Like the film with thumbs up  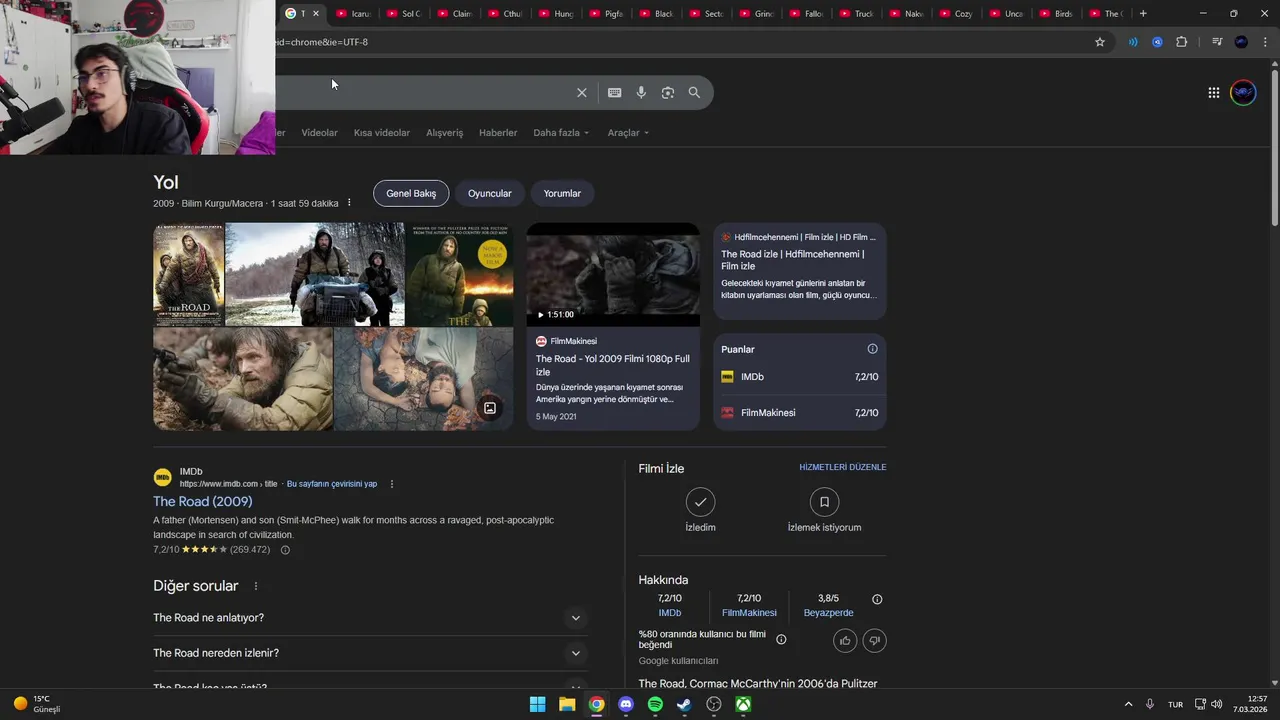pyautogui.click(x=845, y=641)
